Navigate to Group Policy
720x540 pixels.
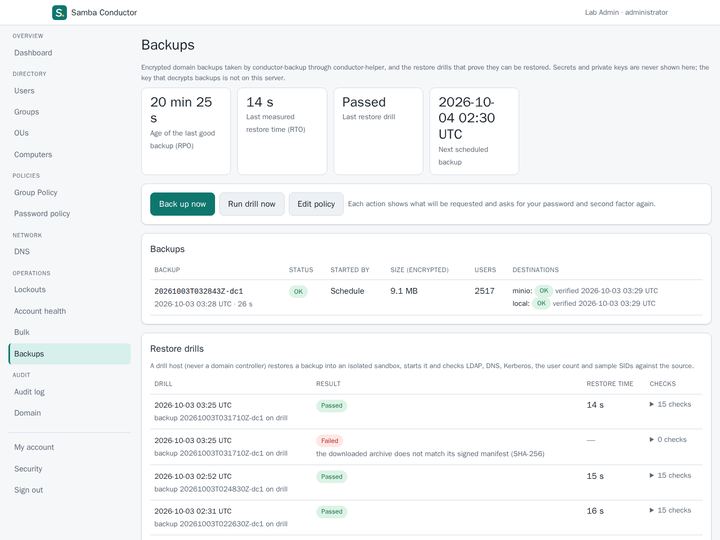(x=36, y=192)
